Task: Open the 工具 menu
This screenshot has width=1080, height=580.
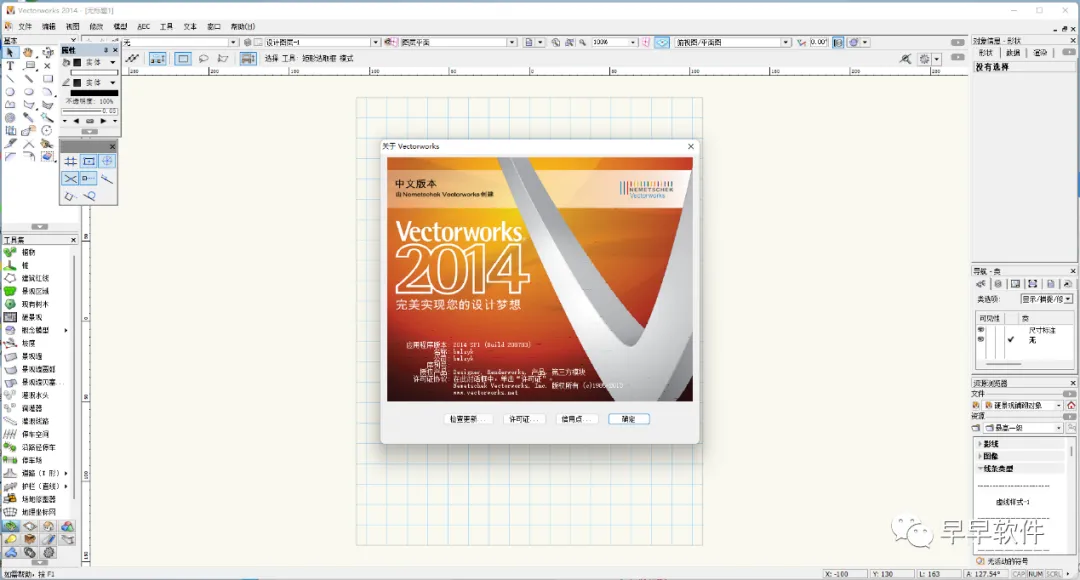Action: (166, 27)
